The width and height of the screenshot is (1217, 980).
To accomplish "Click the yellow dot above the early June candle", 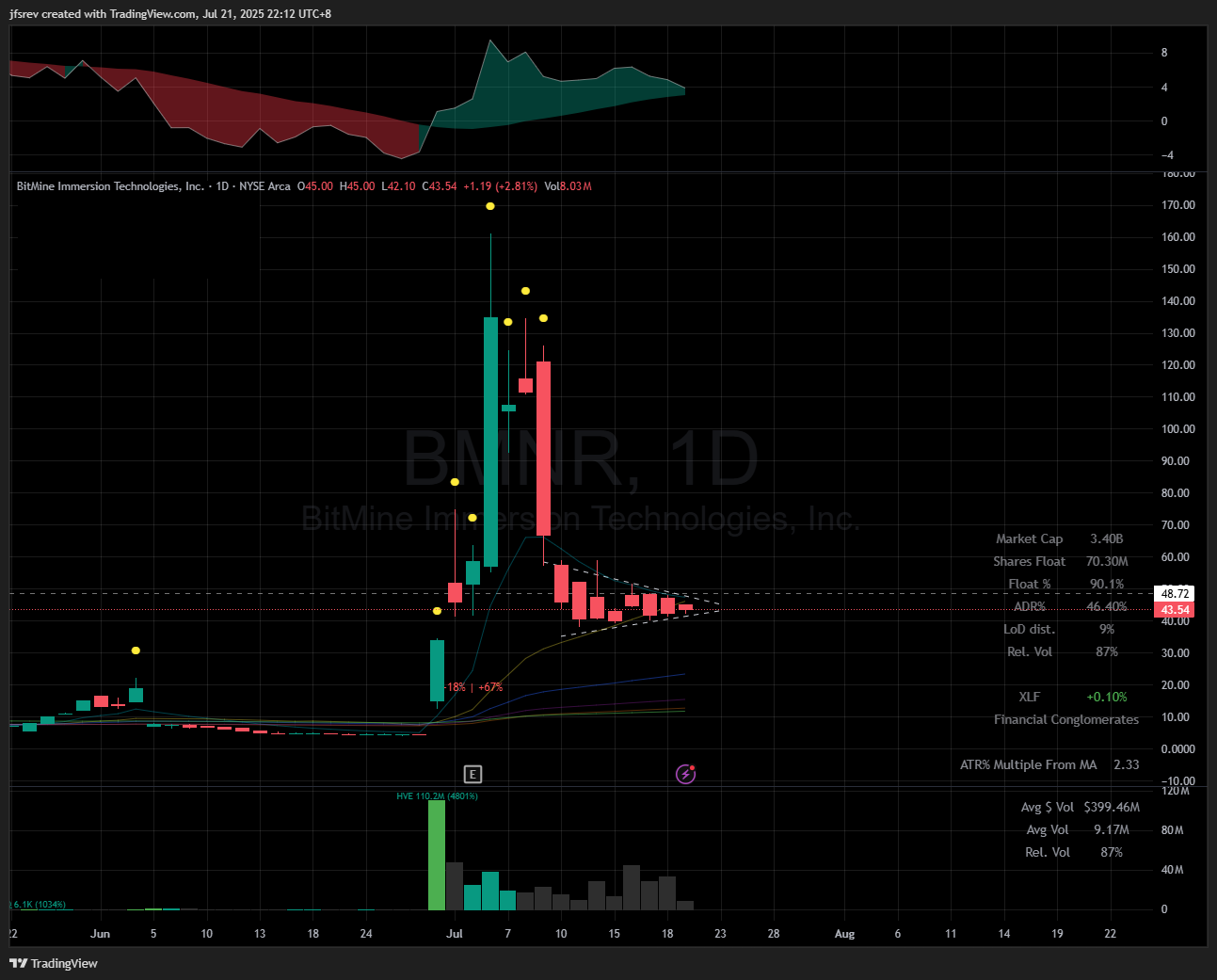I will click(136, 651).
